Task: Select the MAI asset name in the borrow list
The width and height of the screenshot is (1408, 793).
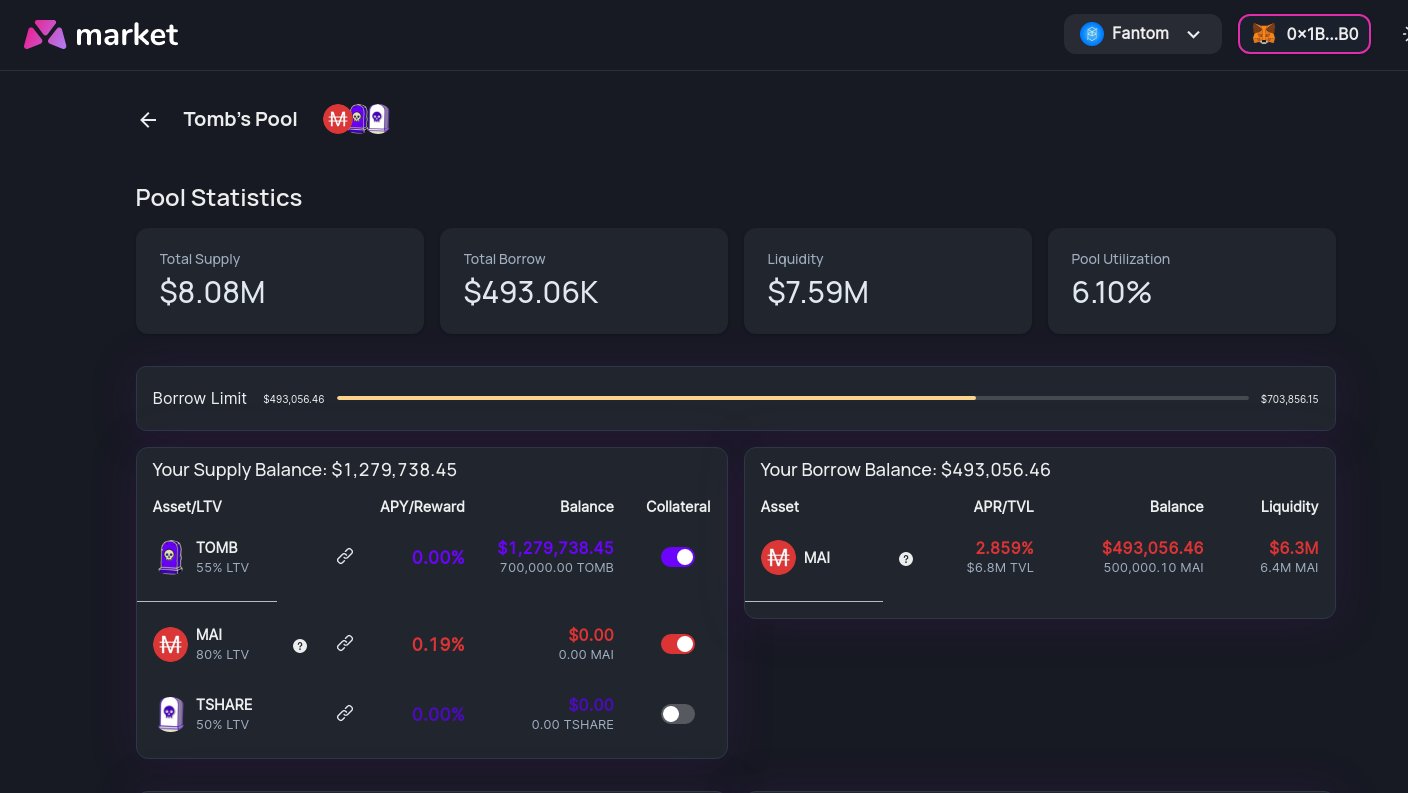Action: coord(817,558)
